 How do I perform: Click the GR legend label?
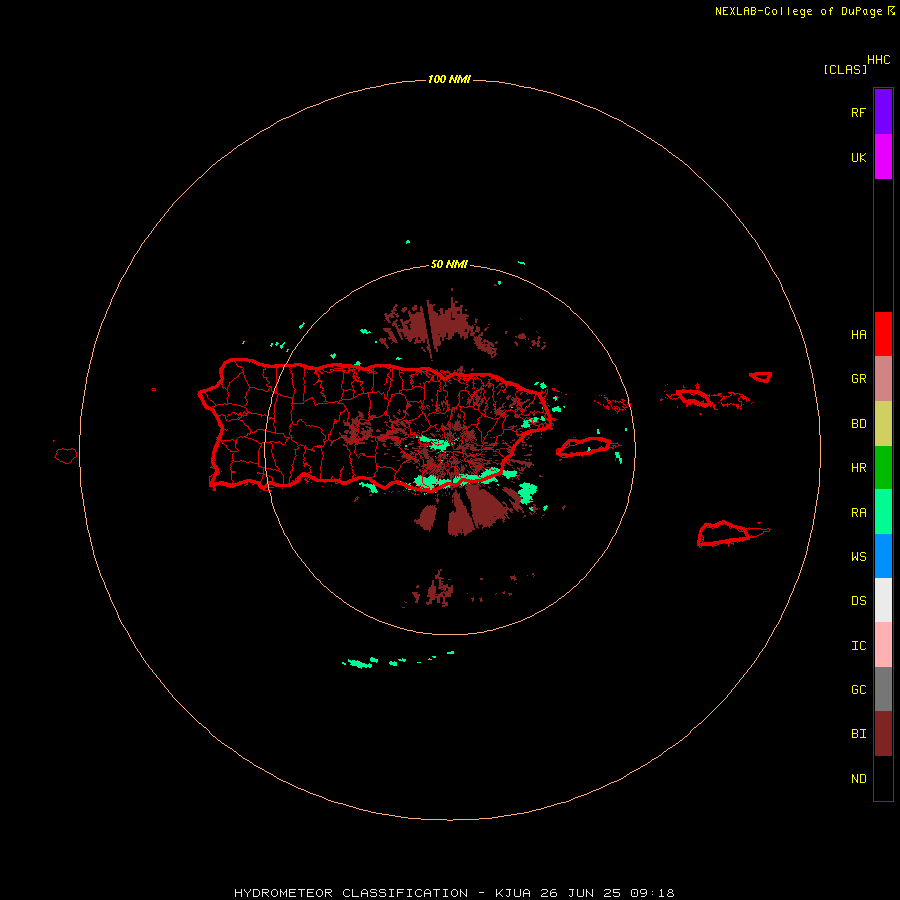click(x=858, y=379)
